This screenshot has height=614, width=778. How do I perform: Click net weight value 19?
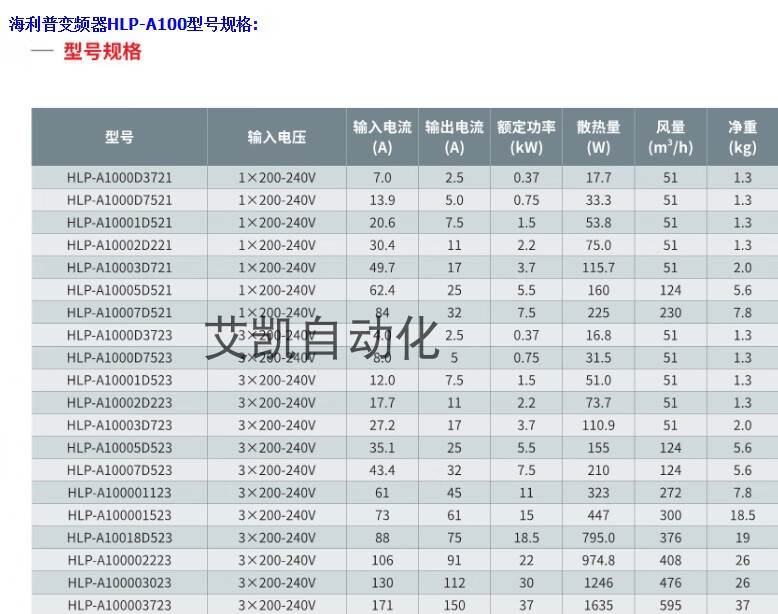(742, 538)
